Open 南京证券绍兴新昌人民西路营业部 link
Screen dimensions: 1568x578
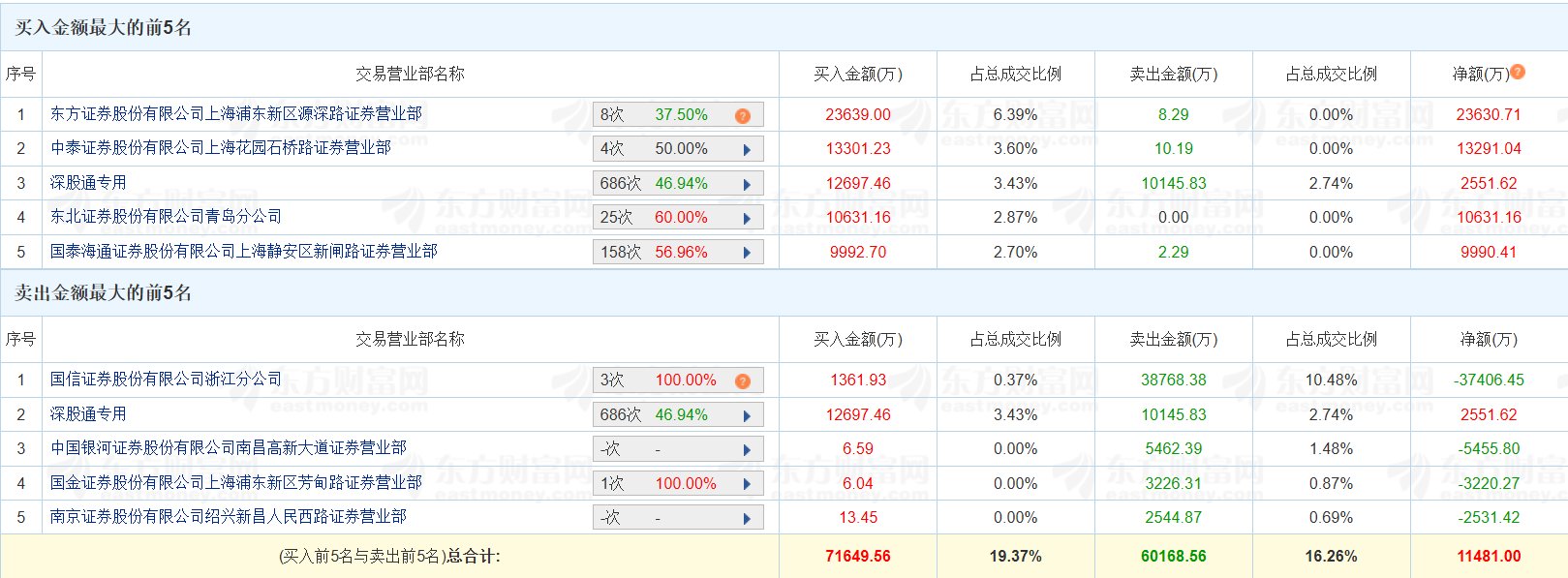[229, 517]
